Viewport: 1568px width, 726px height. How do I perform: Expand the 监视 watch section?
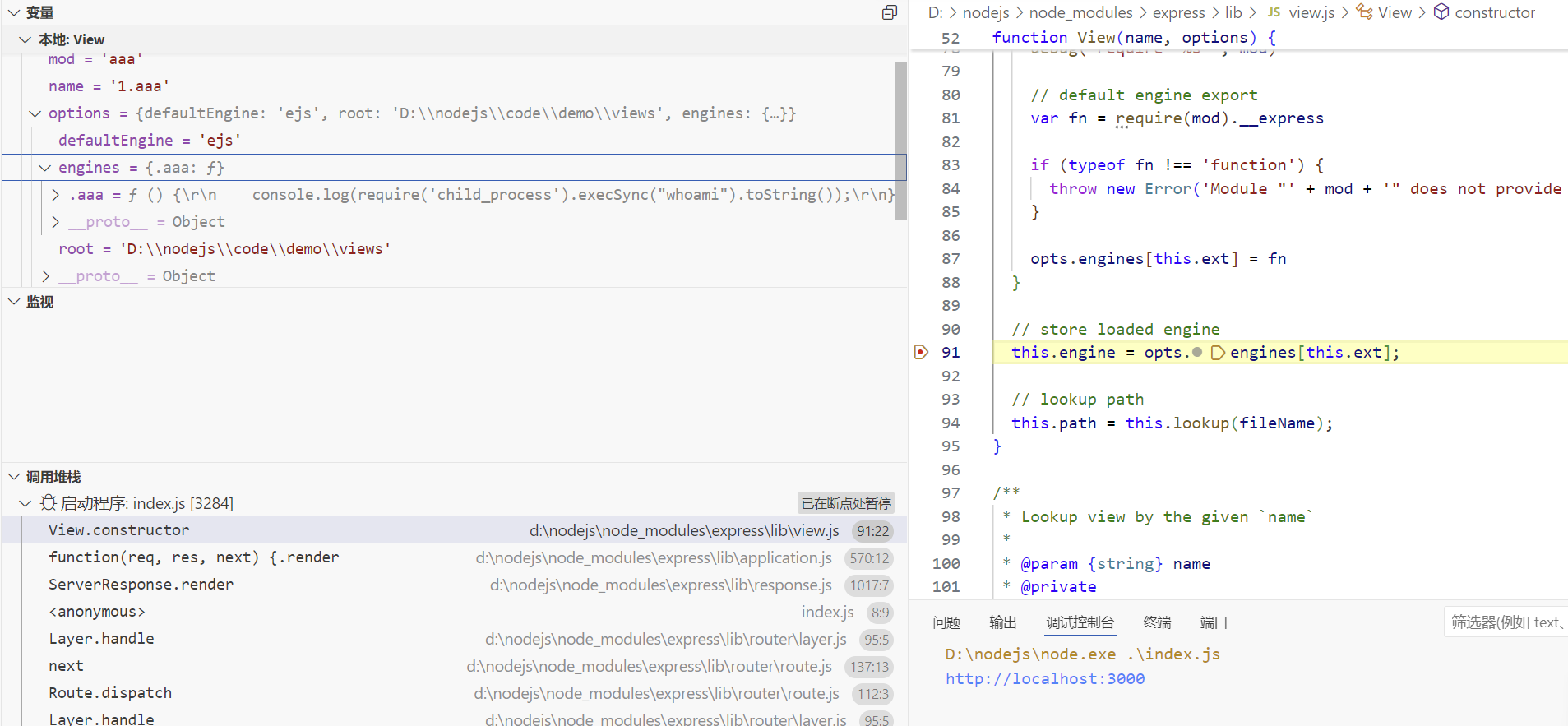click(14, 302)
